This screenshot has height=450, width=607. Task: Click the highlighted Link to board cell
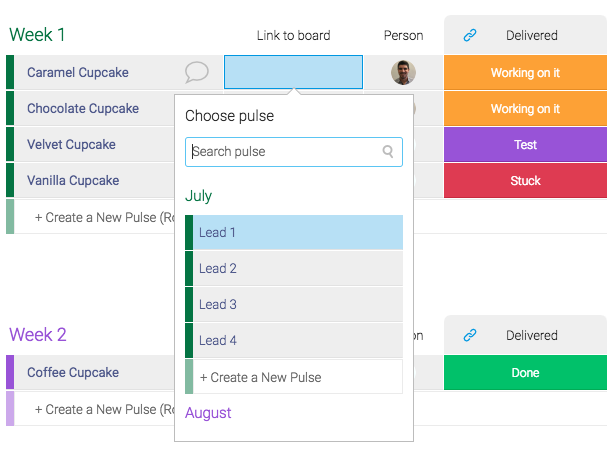click(x=293, y=72)
